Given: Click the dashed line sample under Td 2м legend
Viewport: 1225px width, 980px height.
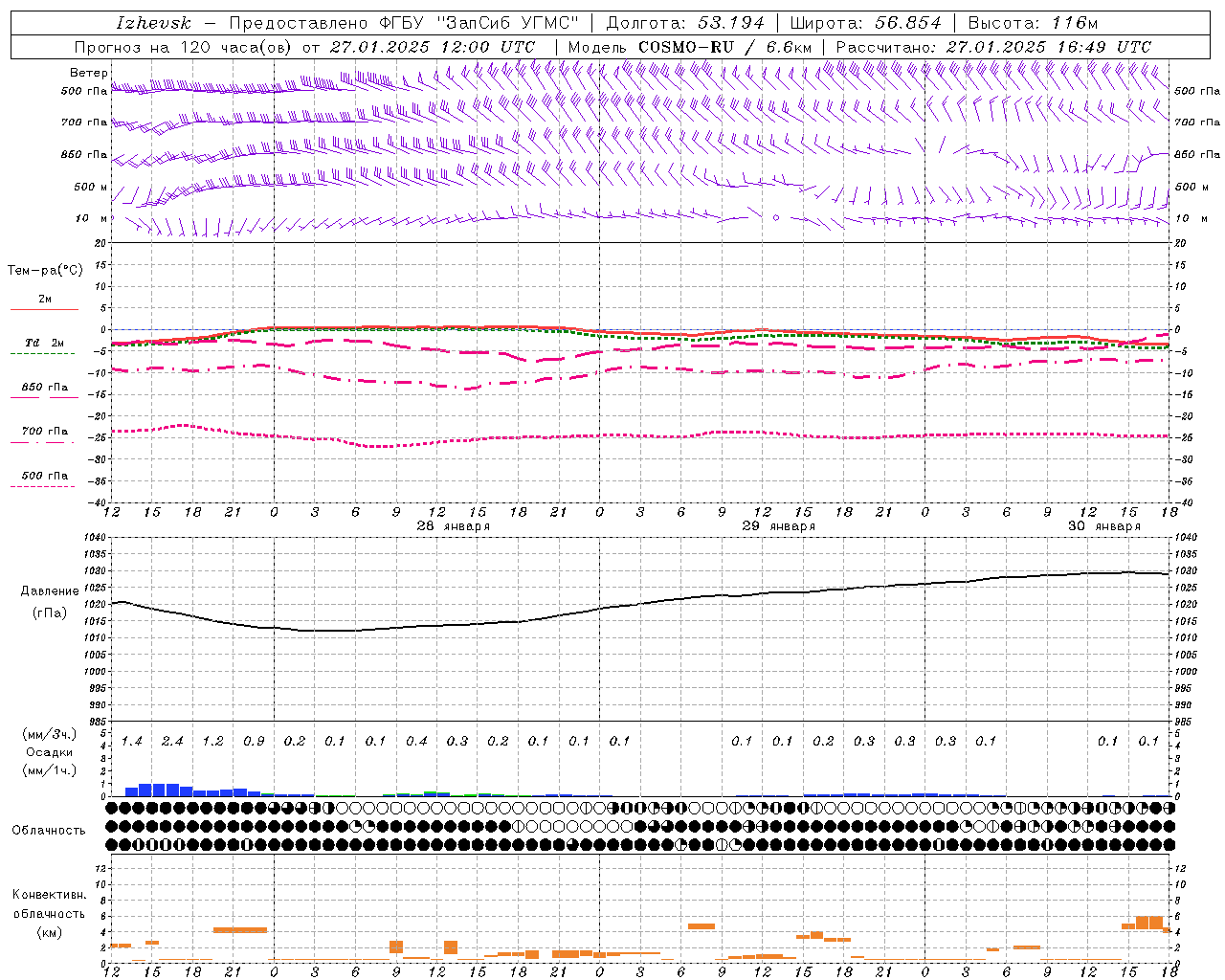Looking at the screenshot, I should pyautogui.click(x=42, y=354).
